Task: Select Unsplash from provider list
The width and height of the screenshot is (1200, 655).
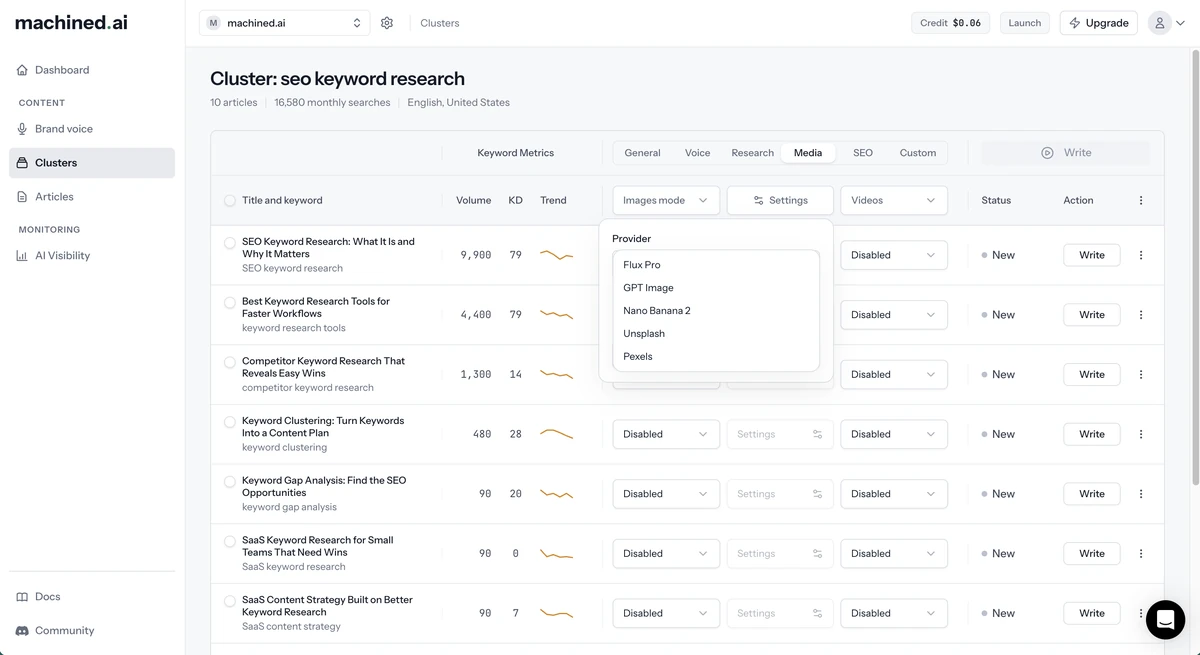Action: [x=716, y=334]
